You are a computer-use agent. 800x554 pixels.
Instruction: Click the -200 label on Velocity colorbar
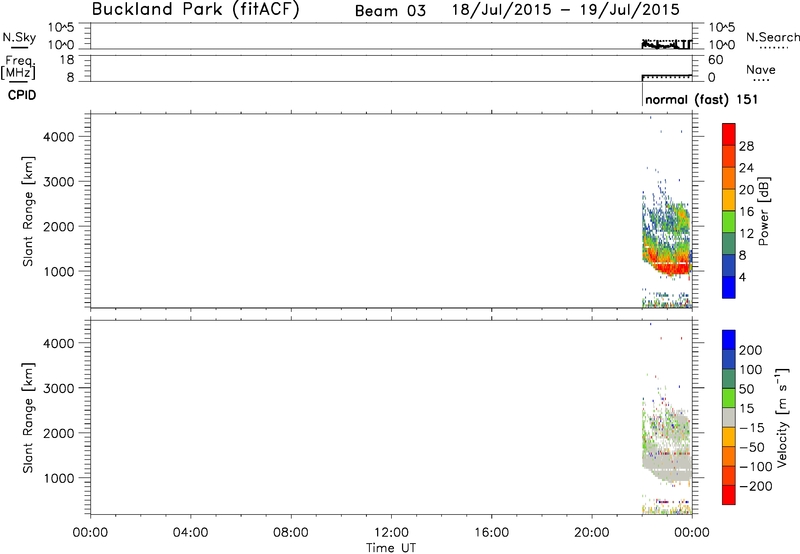click(756, 486)
